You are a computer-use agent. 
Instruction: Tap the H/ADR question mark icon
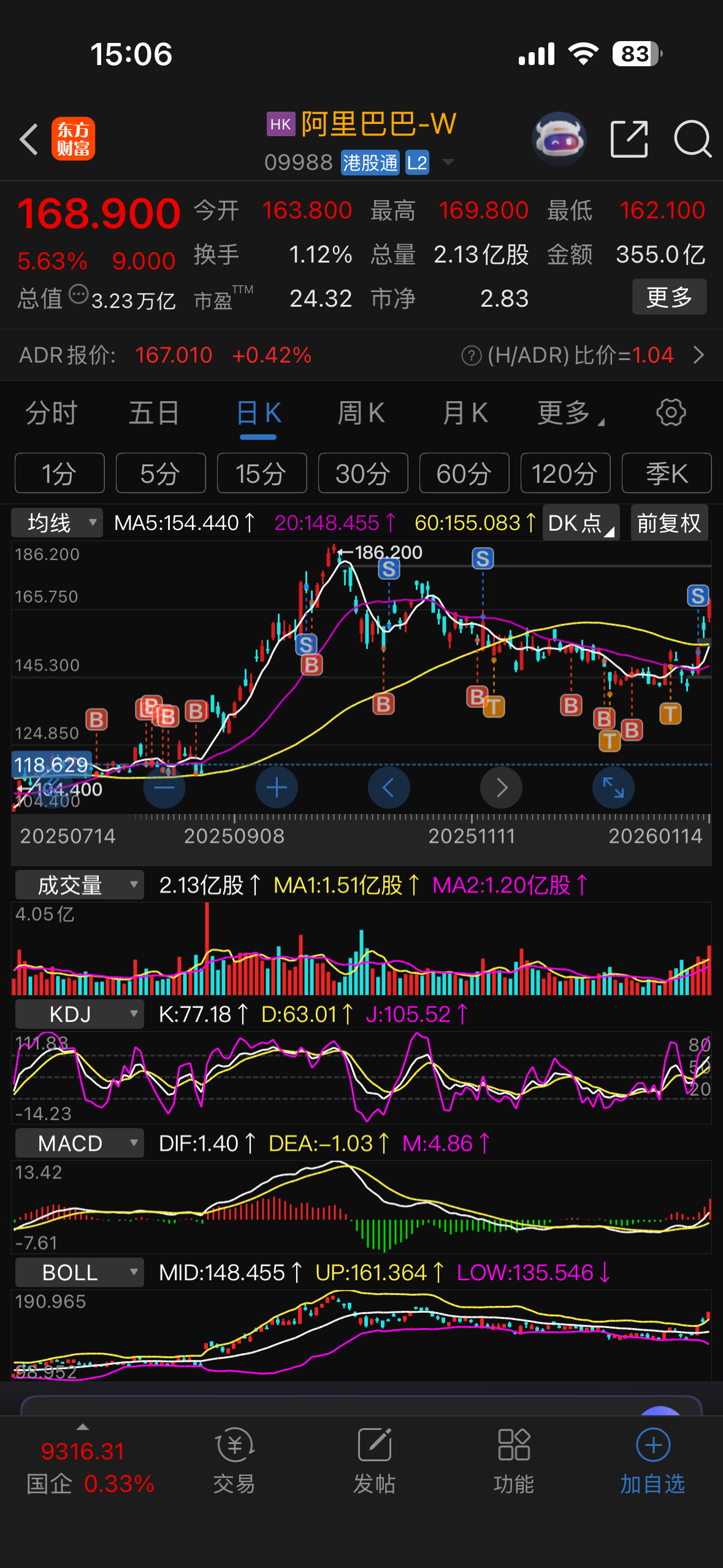pyautogui.click(x=471, y=355)
